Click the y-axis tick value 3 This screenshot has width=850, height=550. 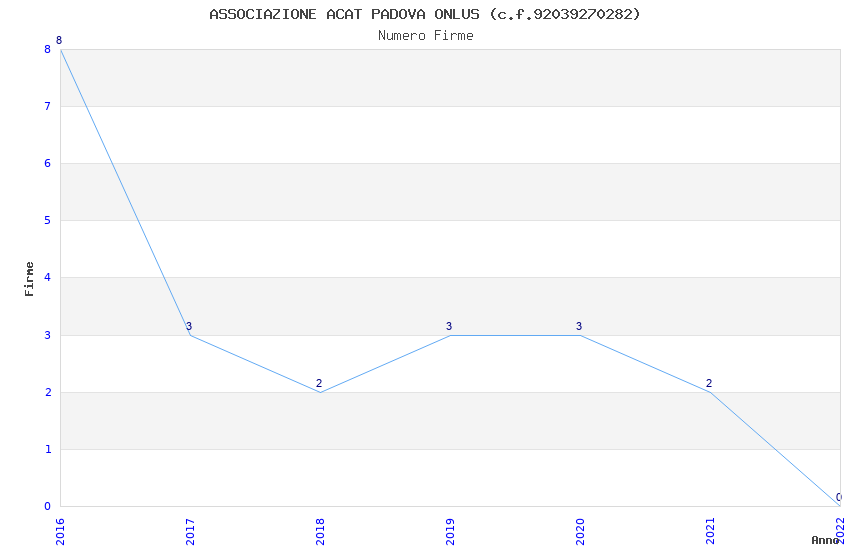point(48,335)
